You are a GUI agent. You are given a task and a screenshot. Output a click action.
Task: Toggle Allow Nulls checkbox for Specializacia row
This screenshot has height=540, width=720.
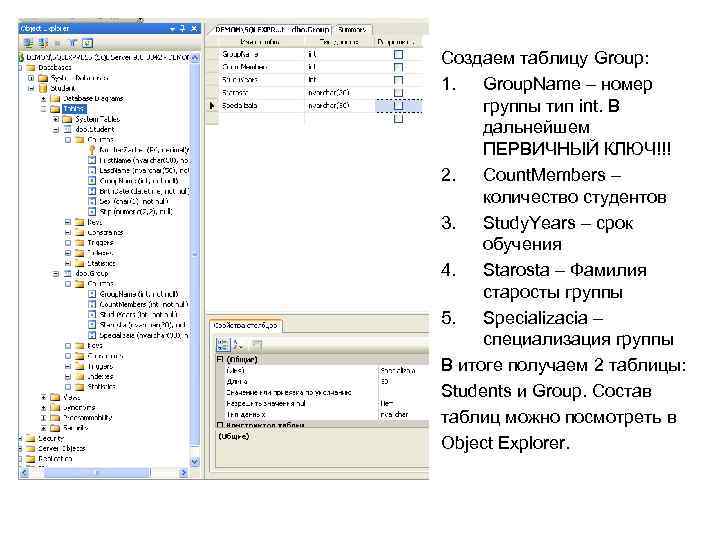click(399, 106)
